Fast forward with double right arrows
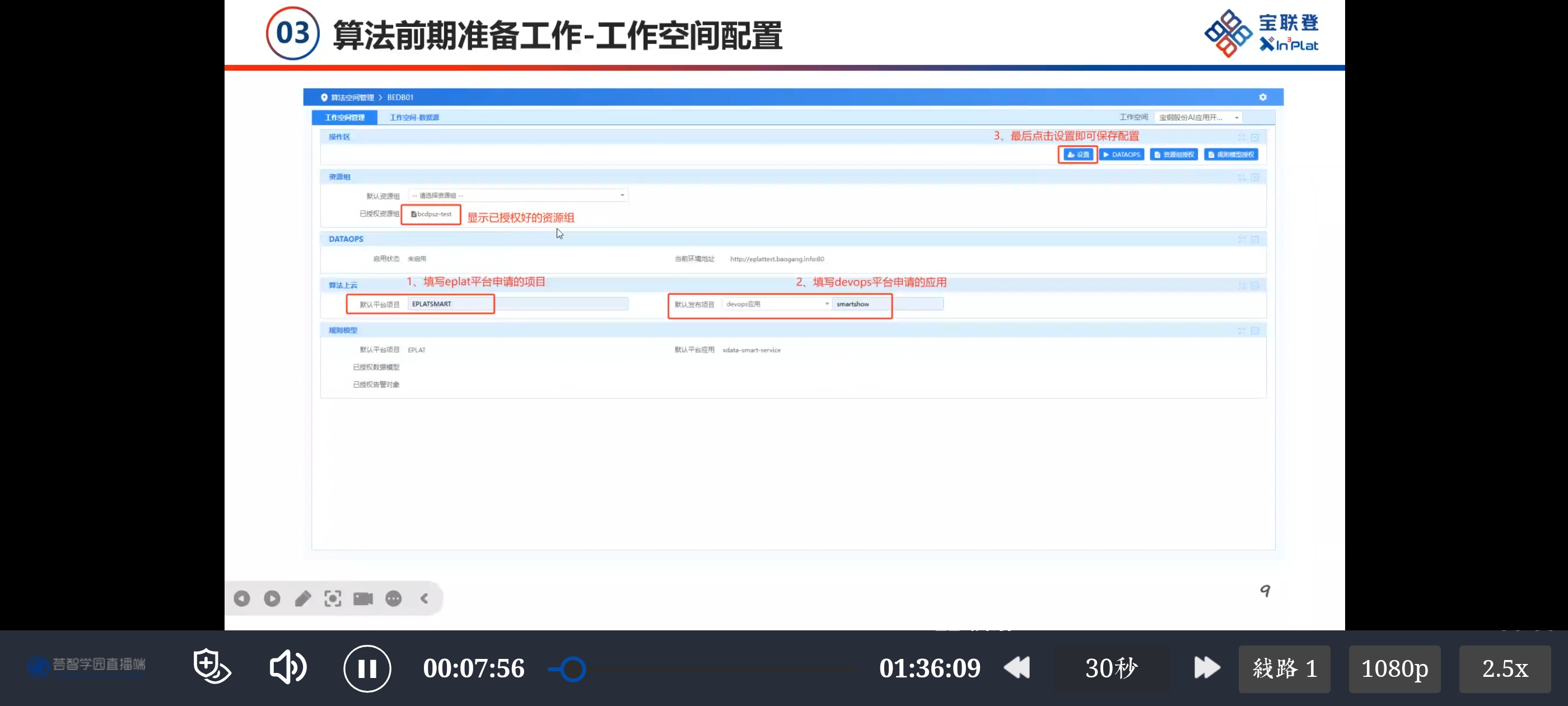Screen dimensions: 1568x706 (1206, 668)
